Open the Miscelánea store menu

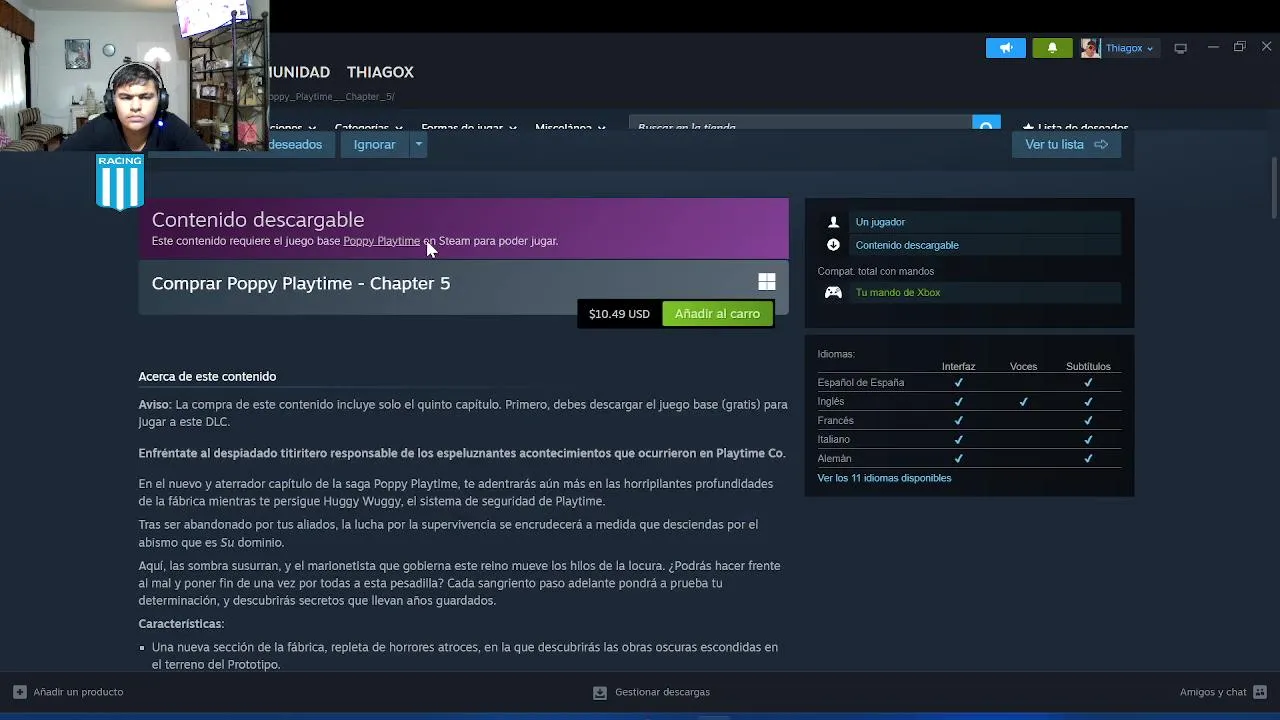(x=570, y=128)
